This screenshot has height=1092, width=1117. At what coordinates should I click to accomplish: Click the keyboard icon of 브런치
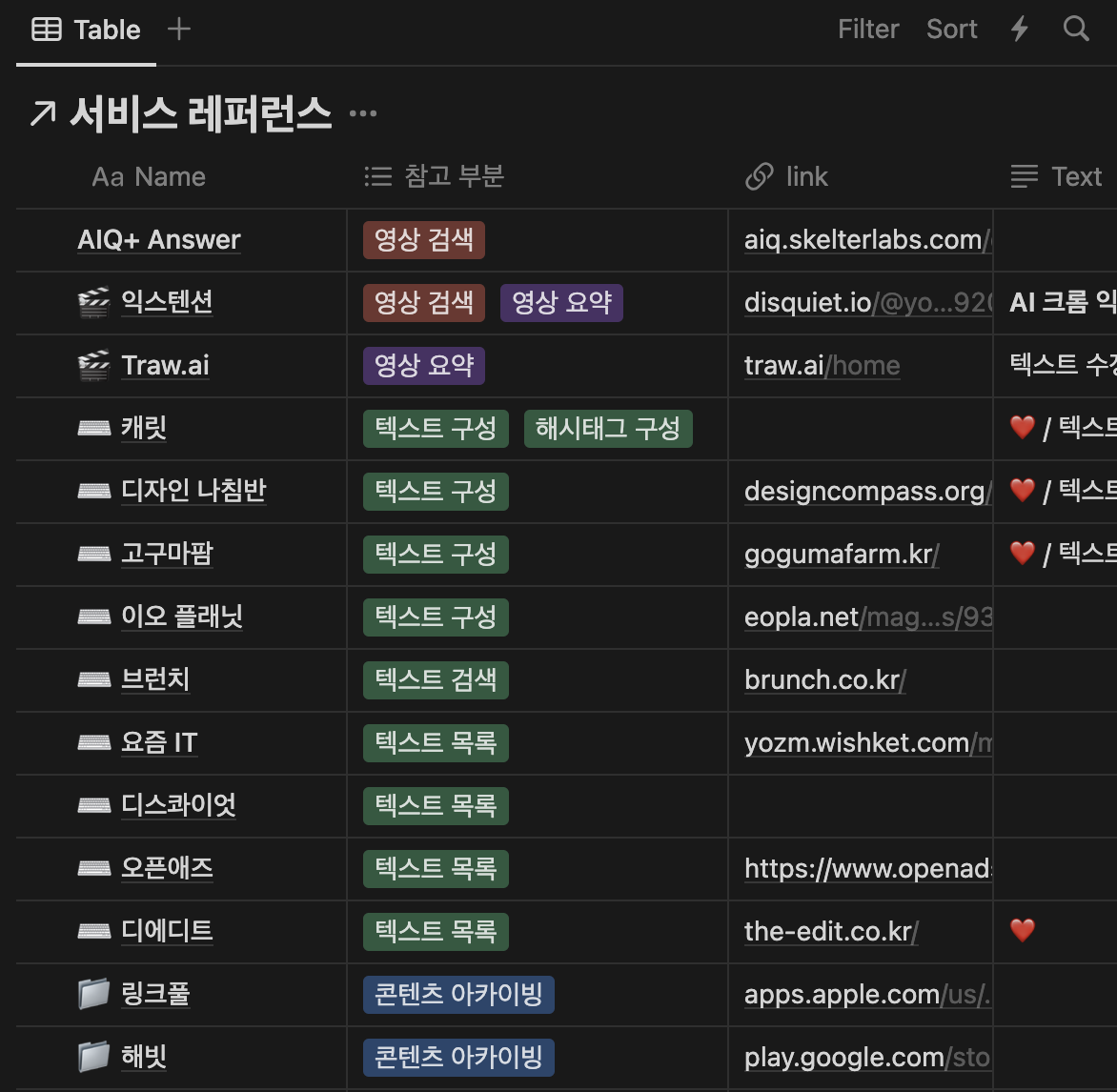(x=94, y=679)
